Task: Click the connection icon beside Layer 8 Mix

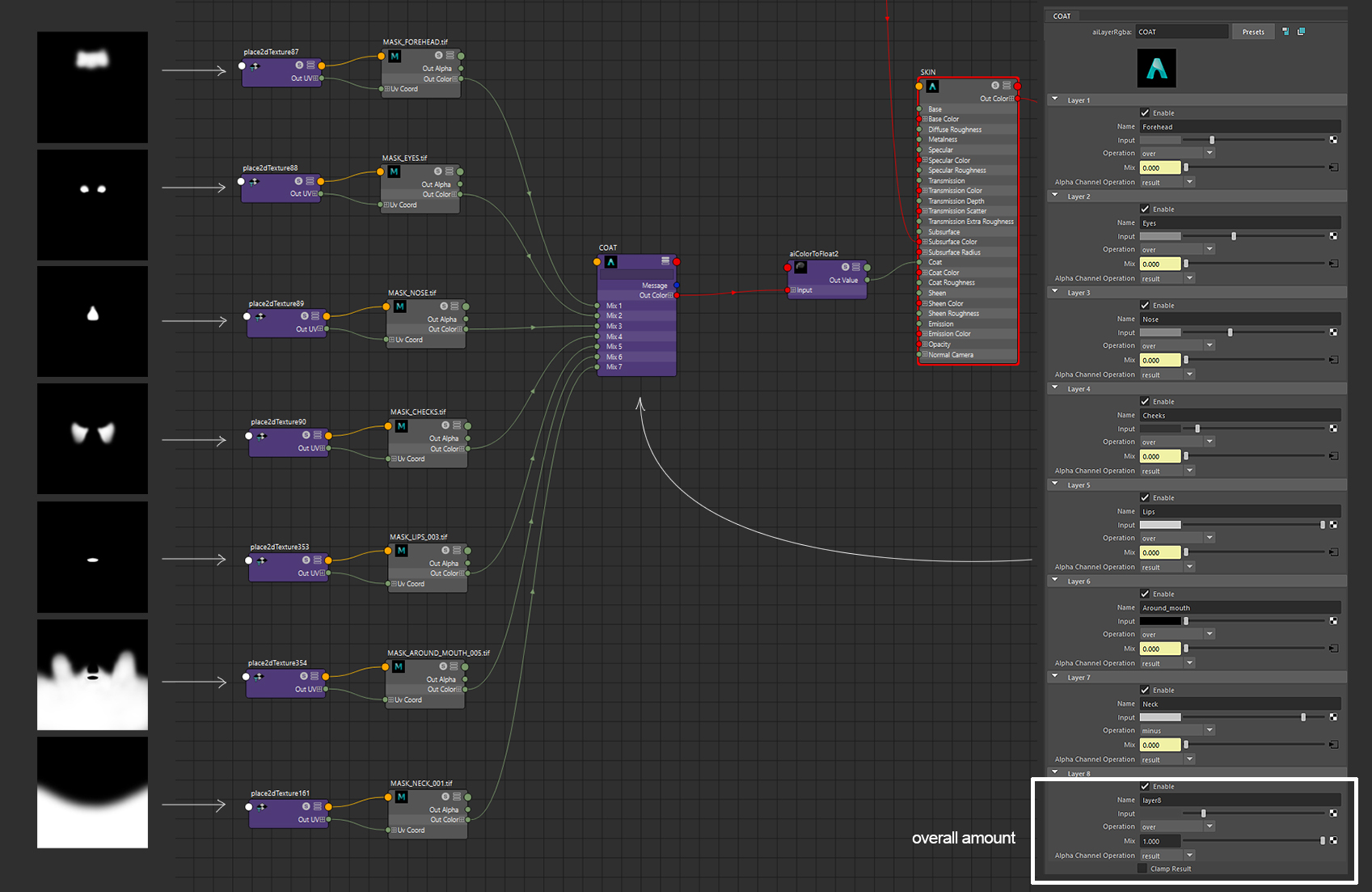Action: (1333, 841)
